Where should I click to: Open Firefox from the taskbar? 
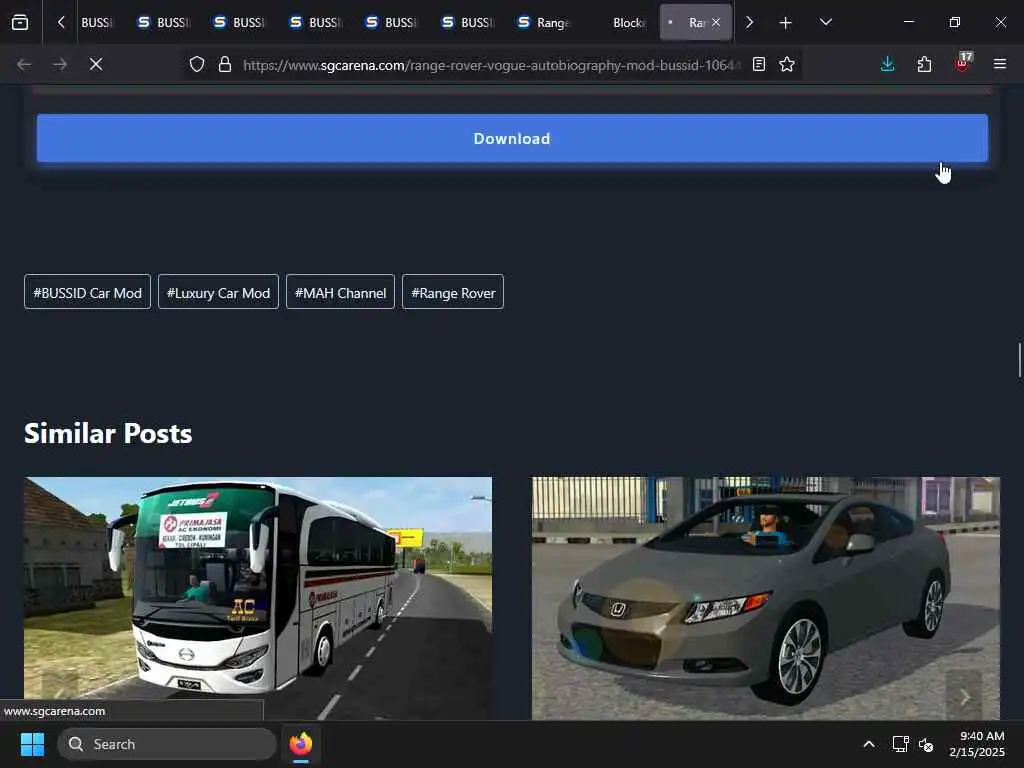point(301,744)
